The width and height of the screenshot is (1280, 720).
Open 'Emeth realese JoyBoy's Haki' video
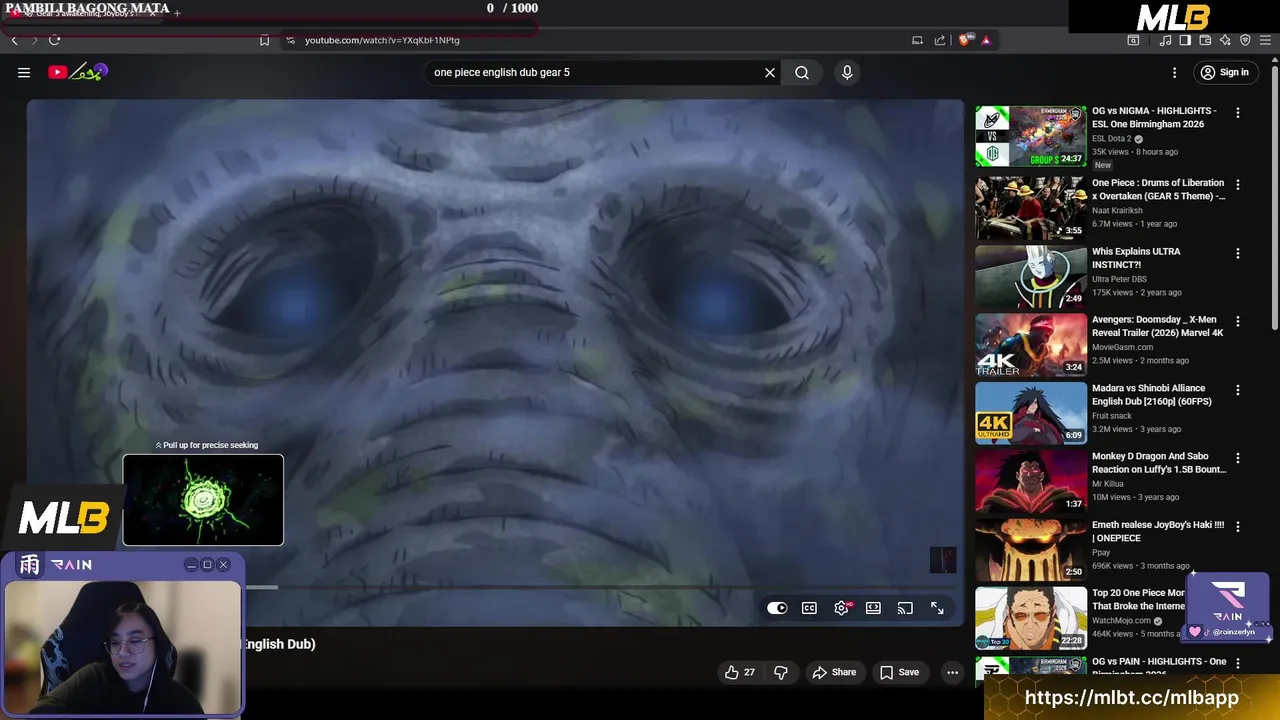tap(1158, 531)
